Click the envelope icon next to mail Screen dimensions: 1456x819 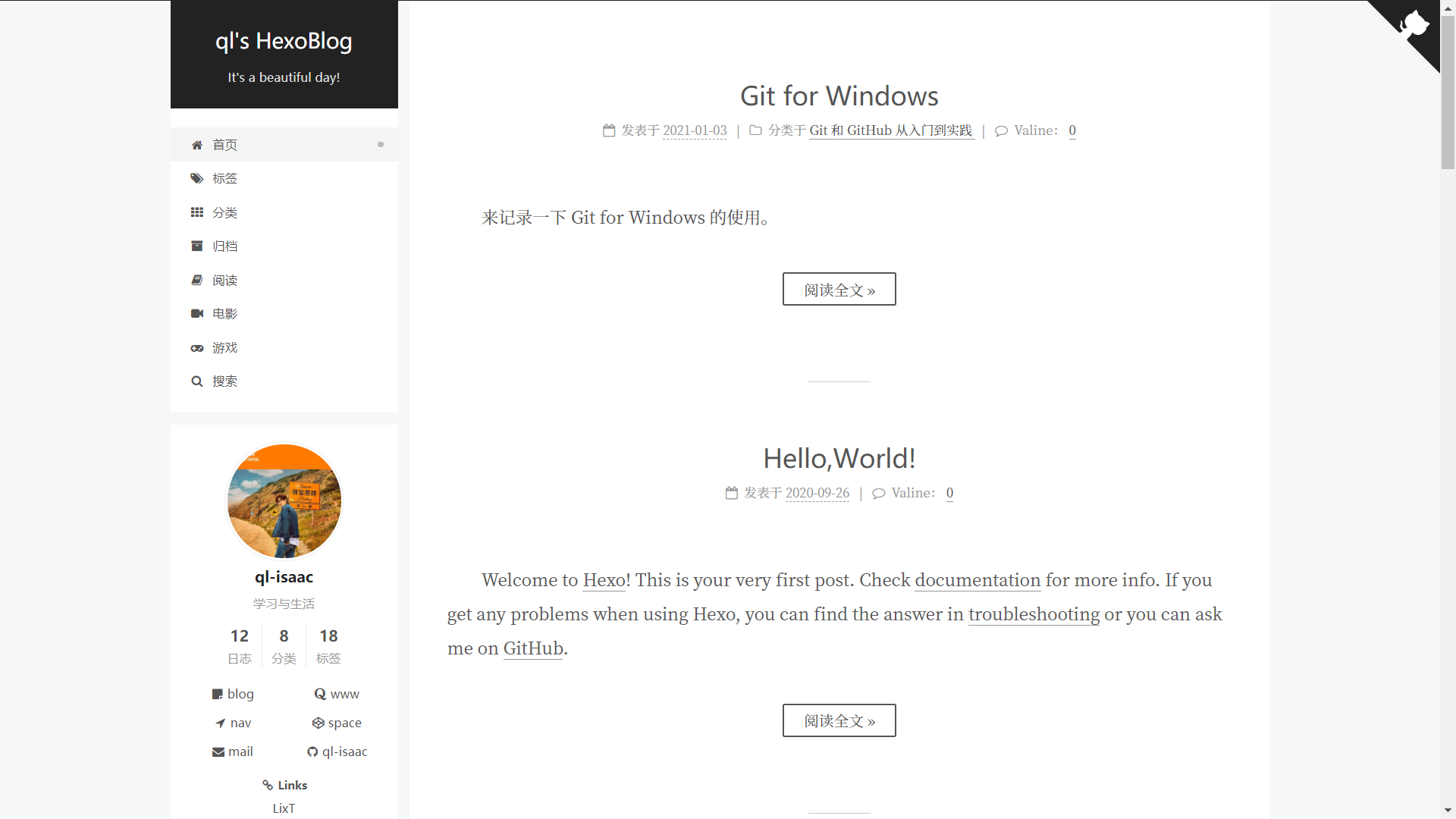tap(218, 752)
